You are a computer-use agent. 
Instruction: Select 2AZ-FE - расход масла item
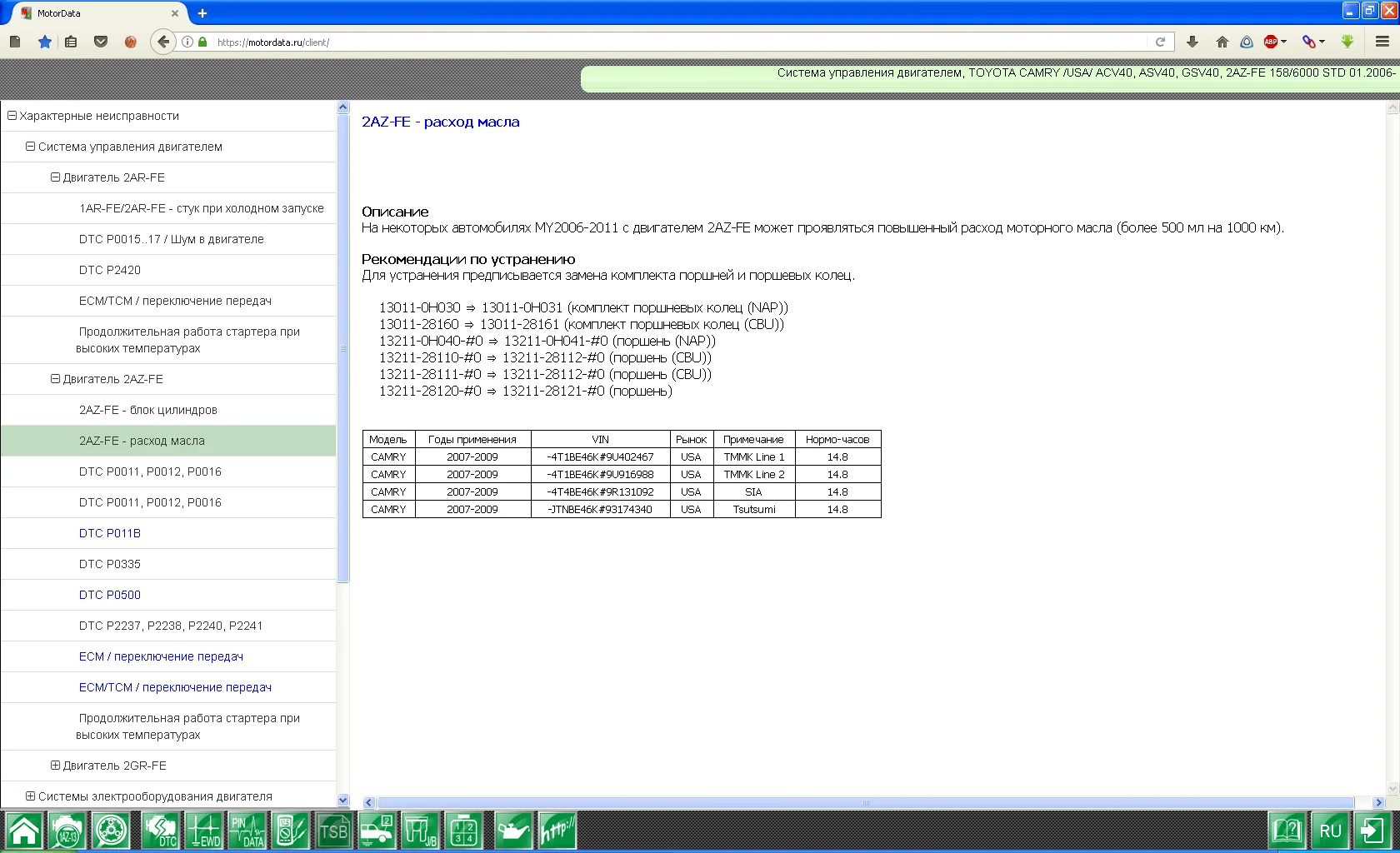[x=168, y=441]
